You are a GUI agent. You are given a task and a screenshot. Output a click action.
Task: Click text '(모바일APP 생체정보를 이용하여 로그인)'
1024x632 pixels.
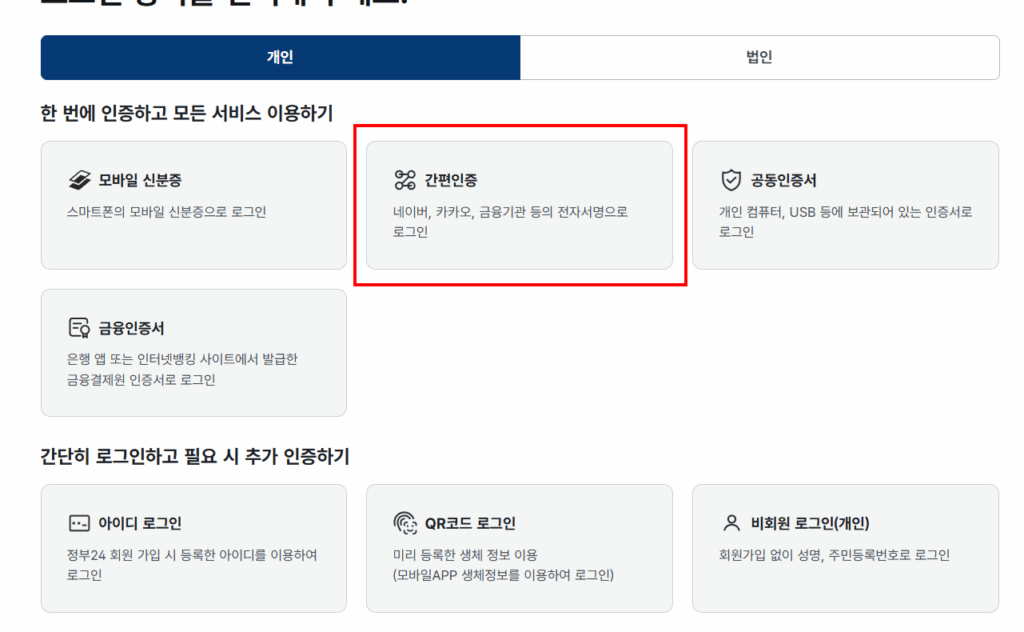[x=504, y=575]
